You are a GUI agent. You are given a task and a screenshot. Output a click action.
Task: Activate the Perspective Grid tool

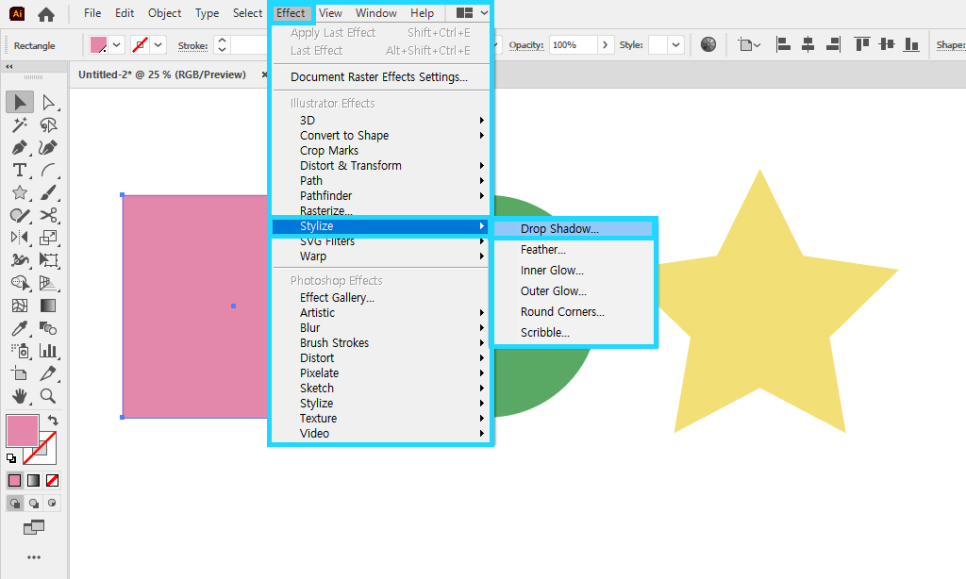(48, 283)
